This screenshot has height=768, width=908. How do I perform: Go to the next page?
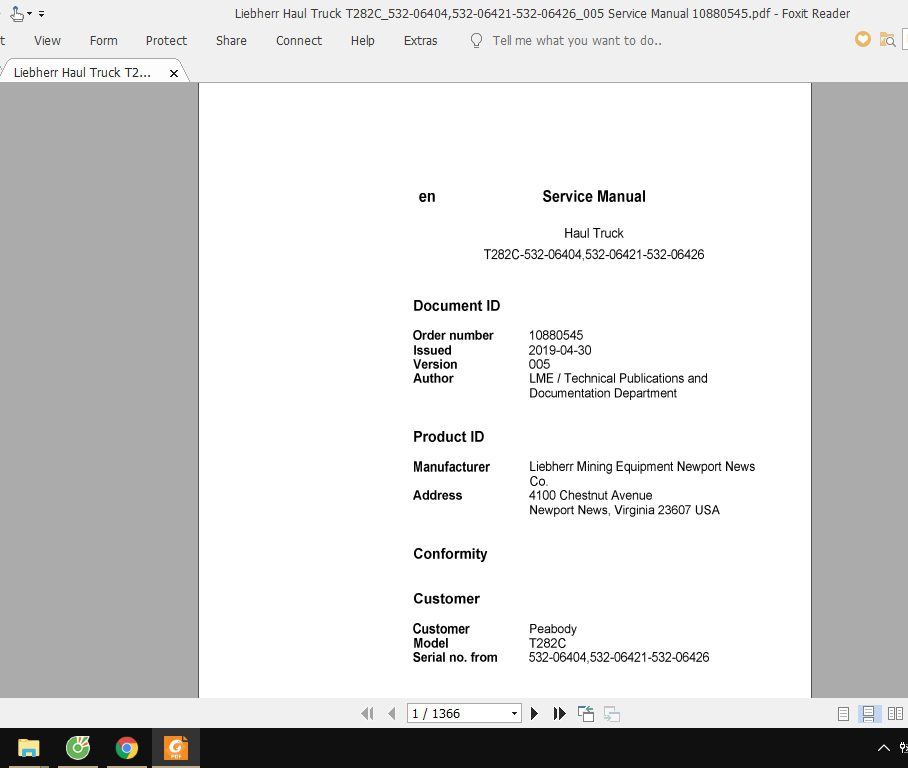pyautogui.click(x=534, y=714)
